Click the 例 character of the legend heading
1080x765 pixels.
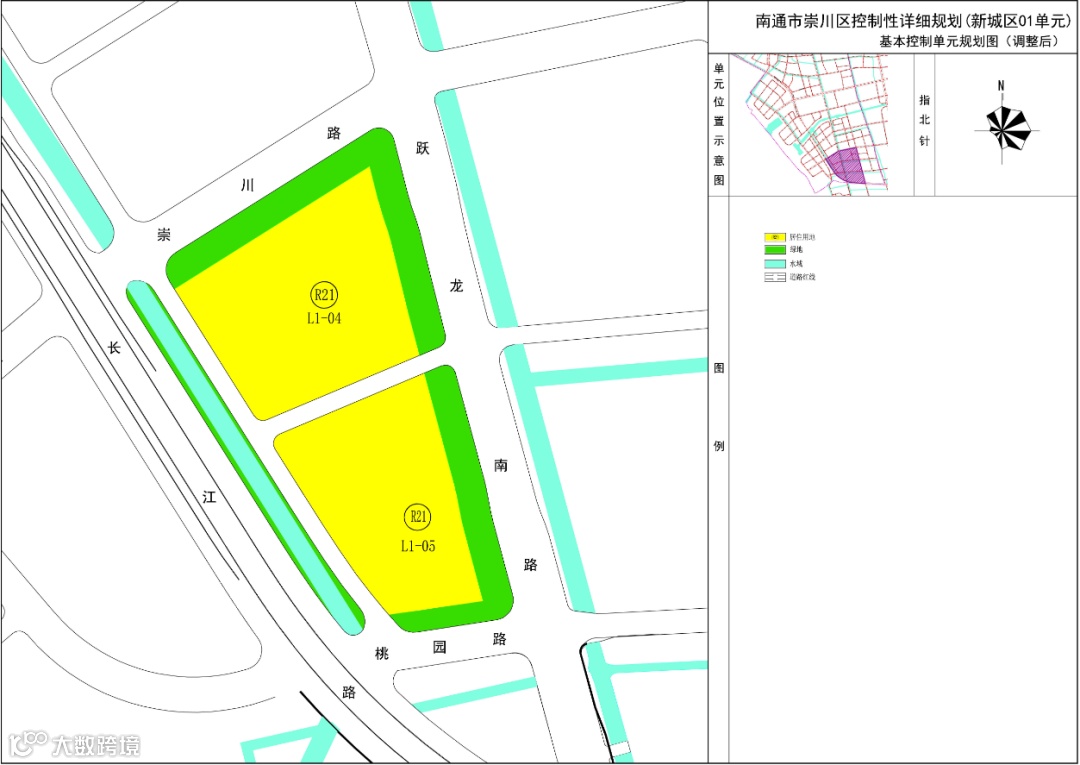click(719, 446)
